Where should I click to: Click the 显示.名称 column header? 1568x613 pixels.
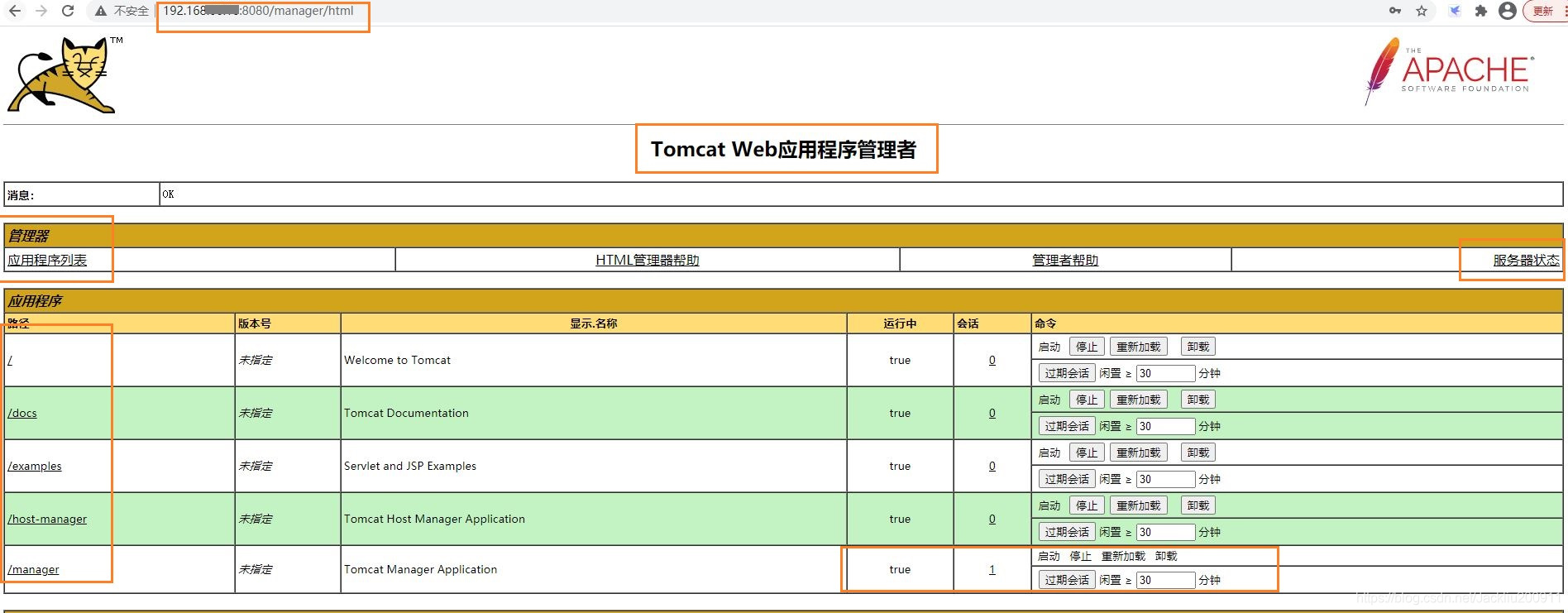pyautogui.click(x=594, y=323)
